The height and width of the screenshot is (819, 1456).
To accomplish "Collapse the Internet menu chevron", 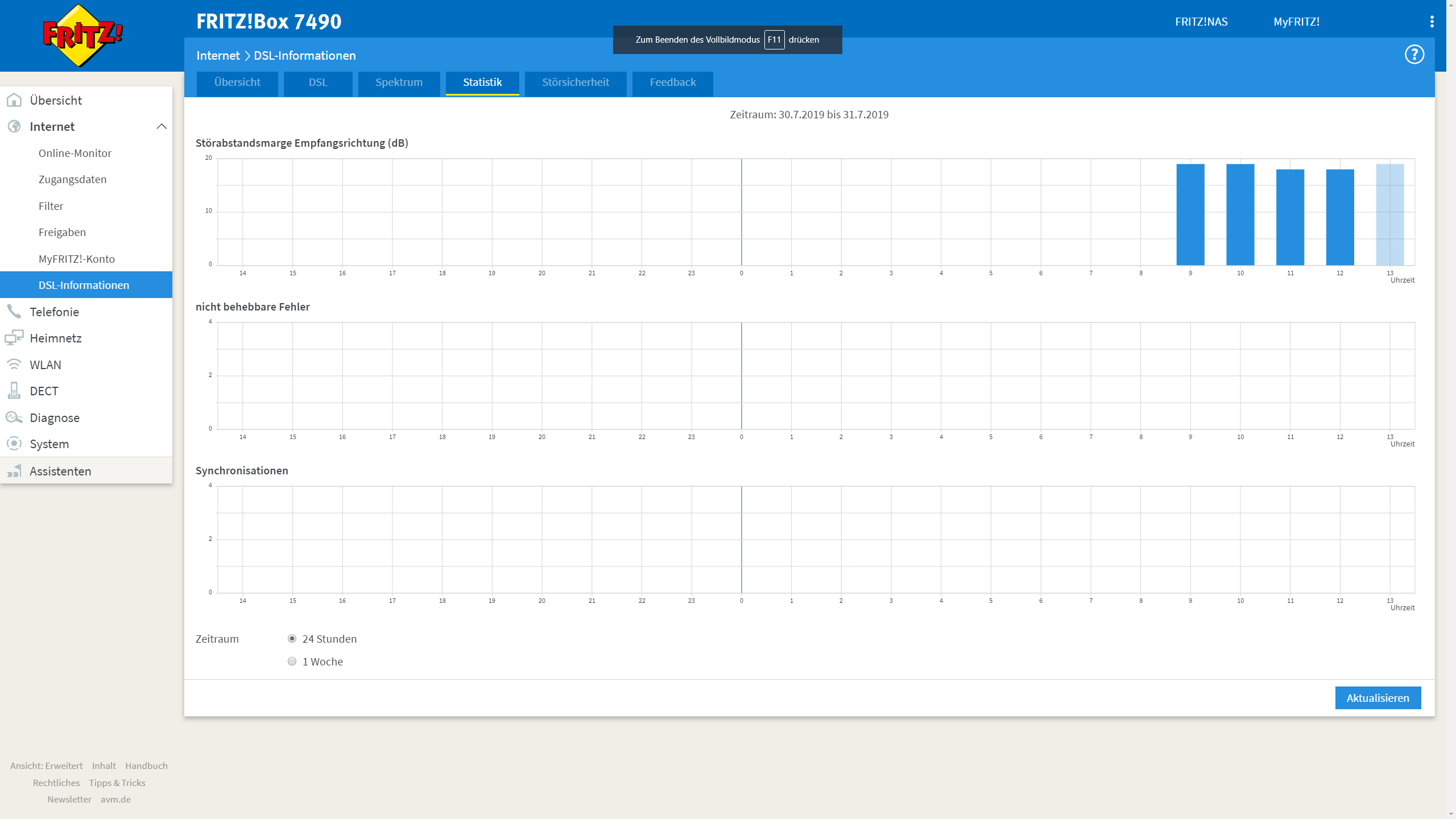I will coord(162,126).
